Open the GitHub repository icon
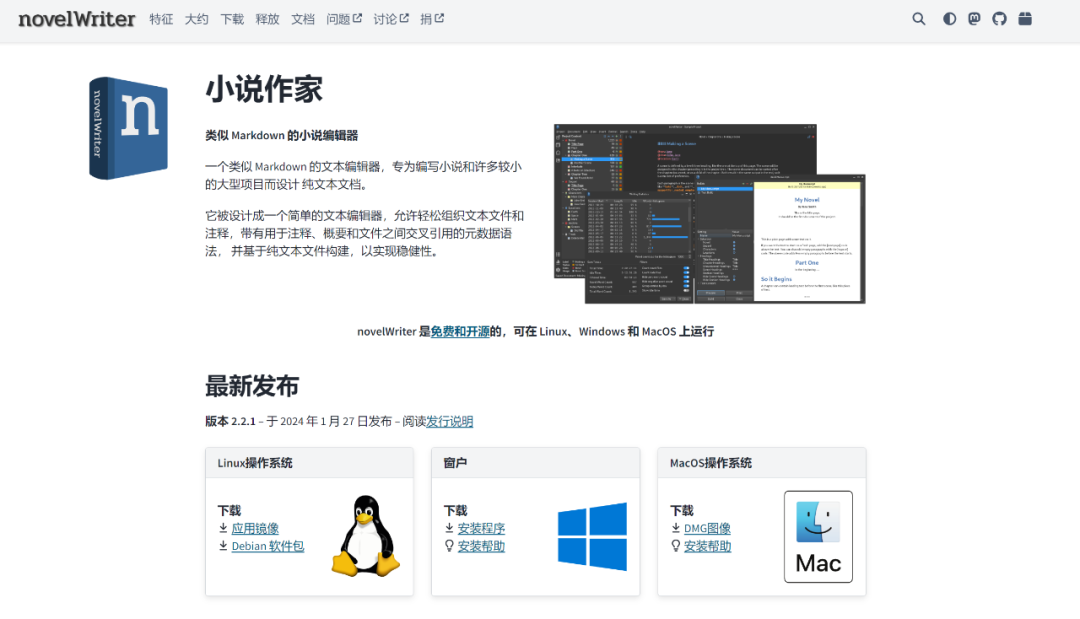Image resolution: width=1080 pixels, height=619 pixels. [x=999, y=19]
